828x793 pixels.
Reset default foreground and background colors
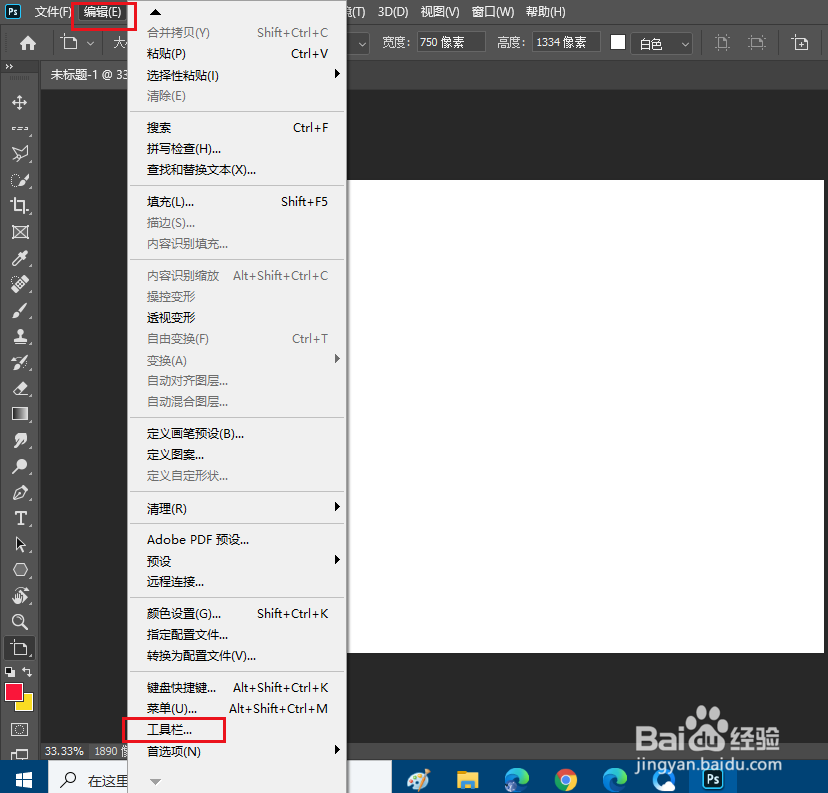click(x=10, y=672)
